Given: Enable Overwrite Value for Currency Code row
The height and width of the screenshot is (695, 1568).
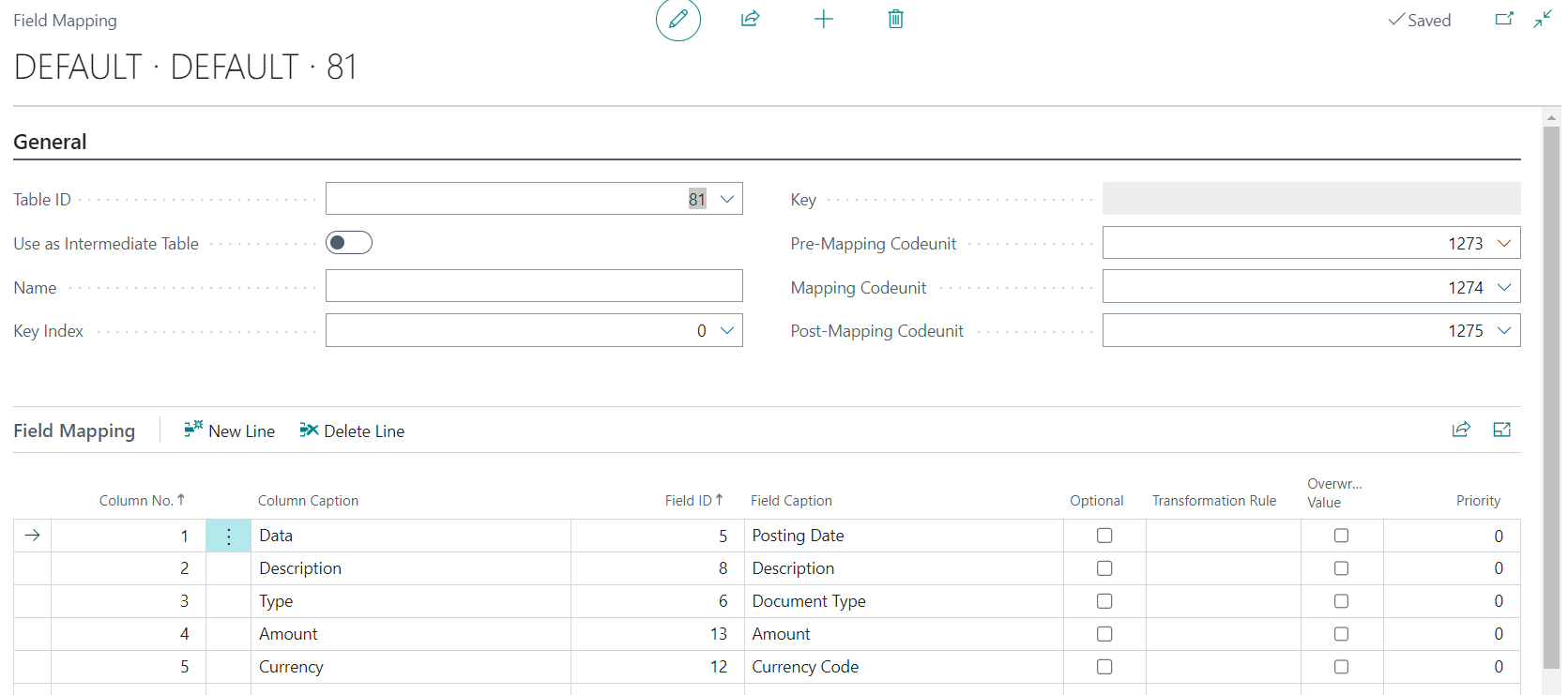Looking at the screenshot, I should tap(1342, 667).
